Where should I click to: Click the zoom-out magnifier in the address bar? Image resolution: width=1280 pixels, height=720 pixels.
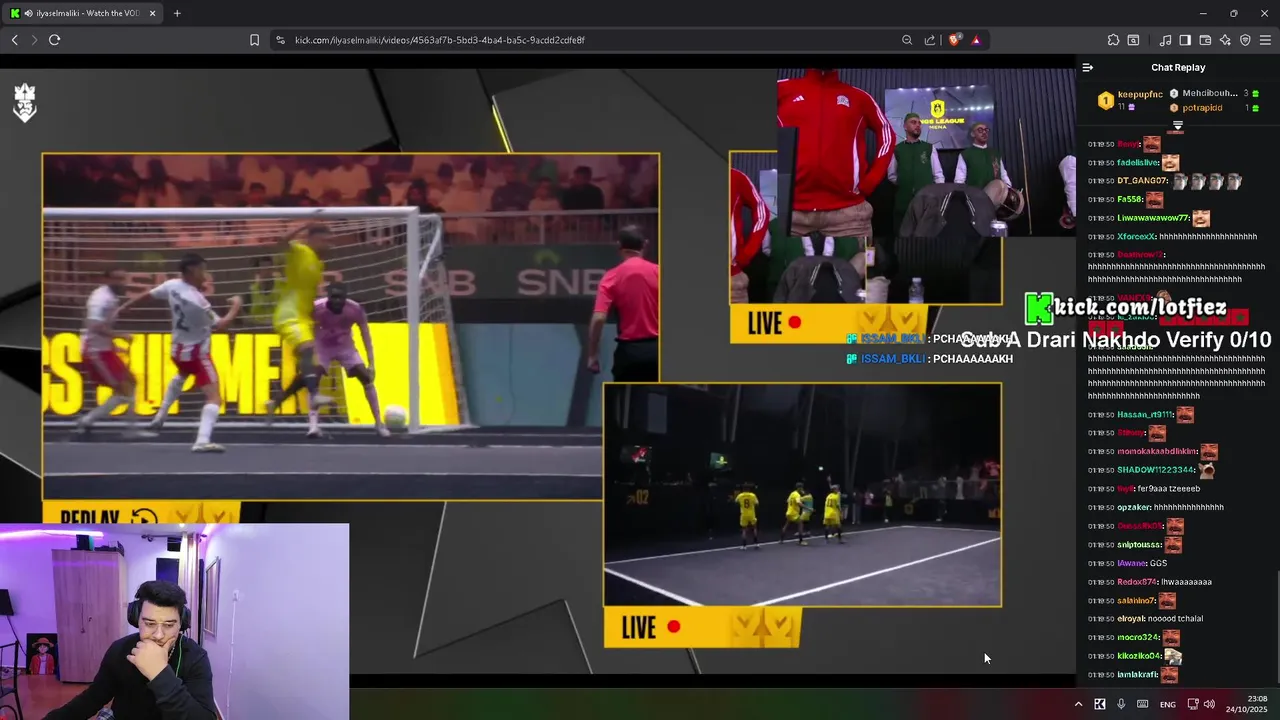(907, 40)
